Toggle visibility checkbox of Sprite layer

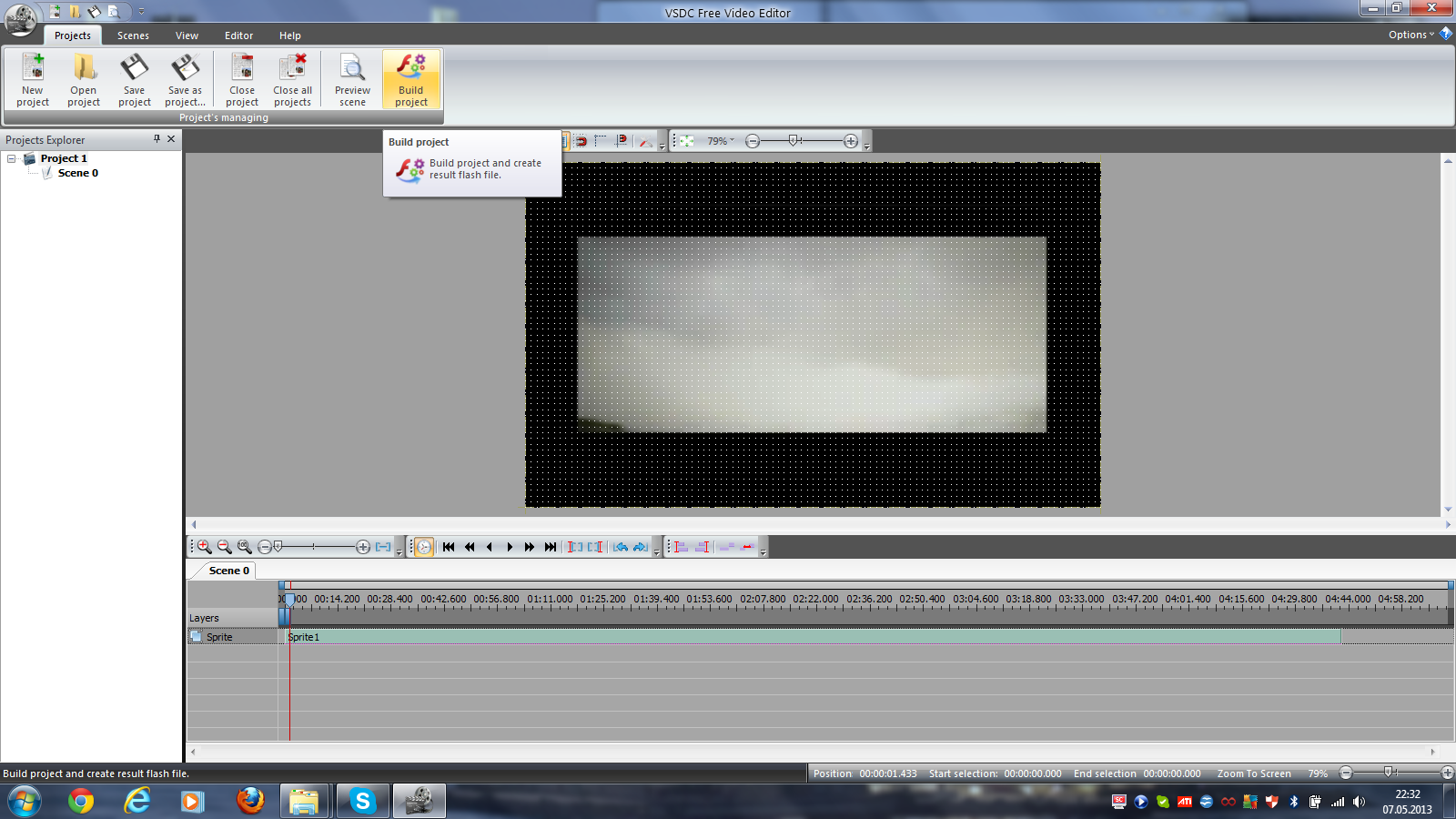pos(196,637)
